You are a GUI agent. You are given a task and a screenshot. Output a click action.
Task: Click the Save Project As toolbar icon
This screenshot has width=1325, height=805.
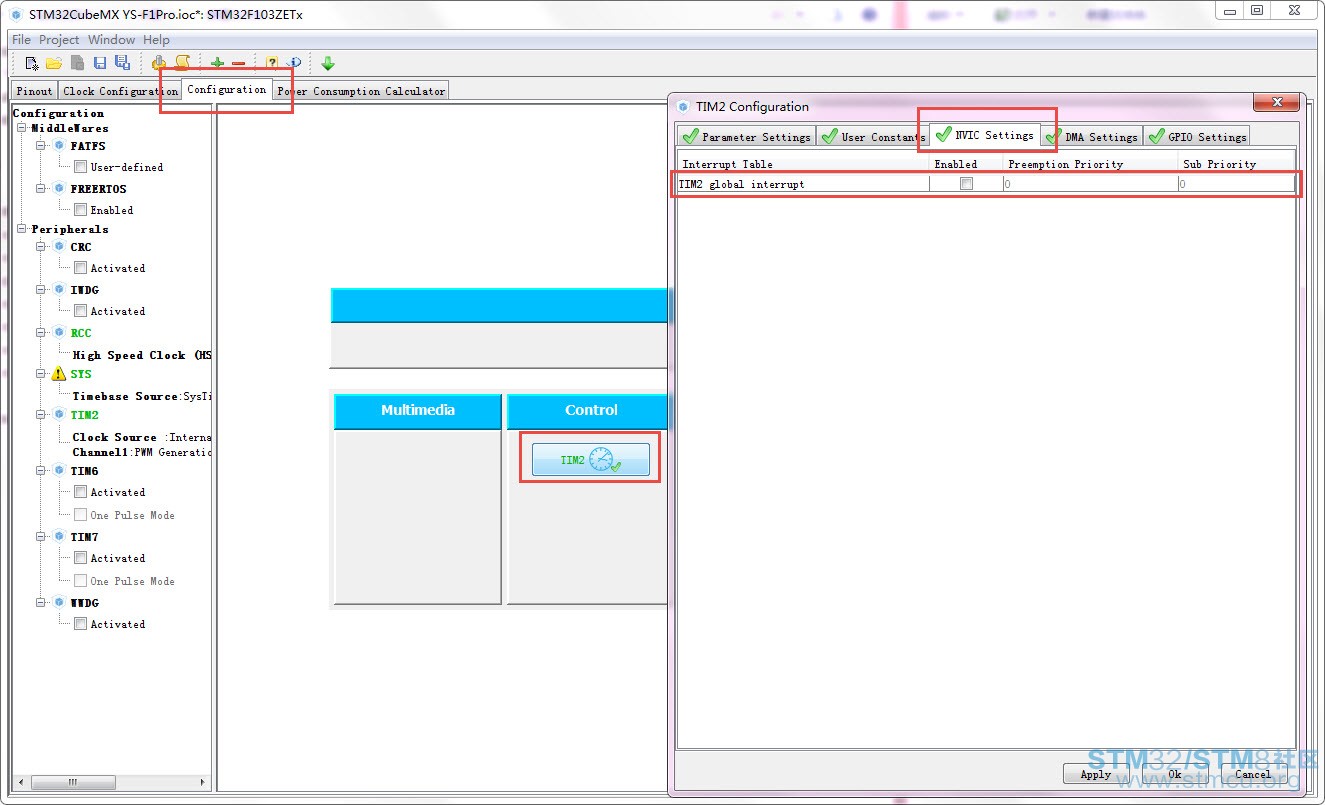click(122, 63)
